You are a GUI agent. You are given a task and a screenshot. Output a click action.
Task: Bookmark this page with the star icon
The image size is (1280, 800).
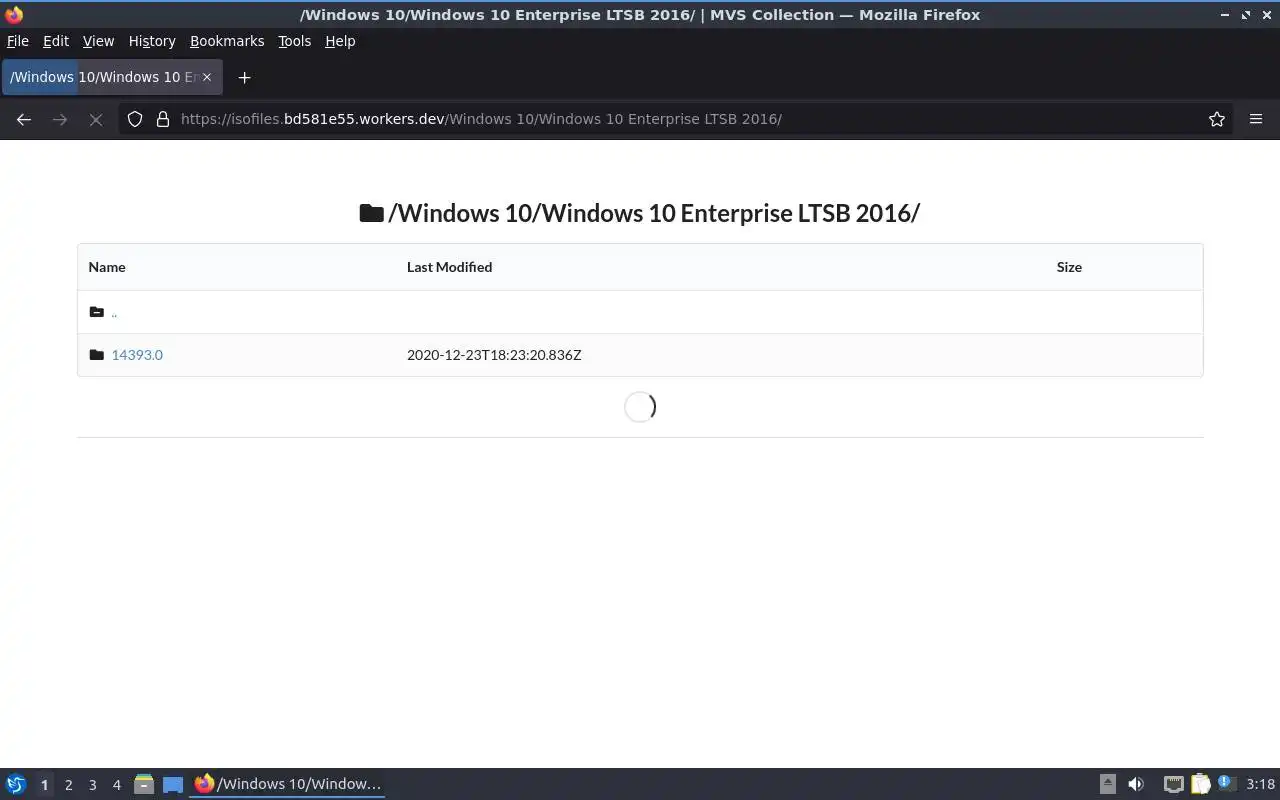[1217, 119]
